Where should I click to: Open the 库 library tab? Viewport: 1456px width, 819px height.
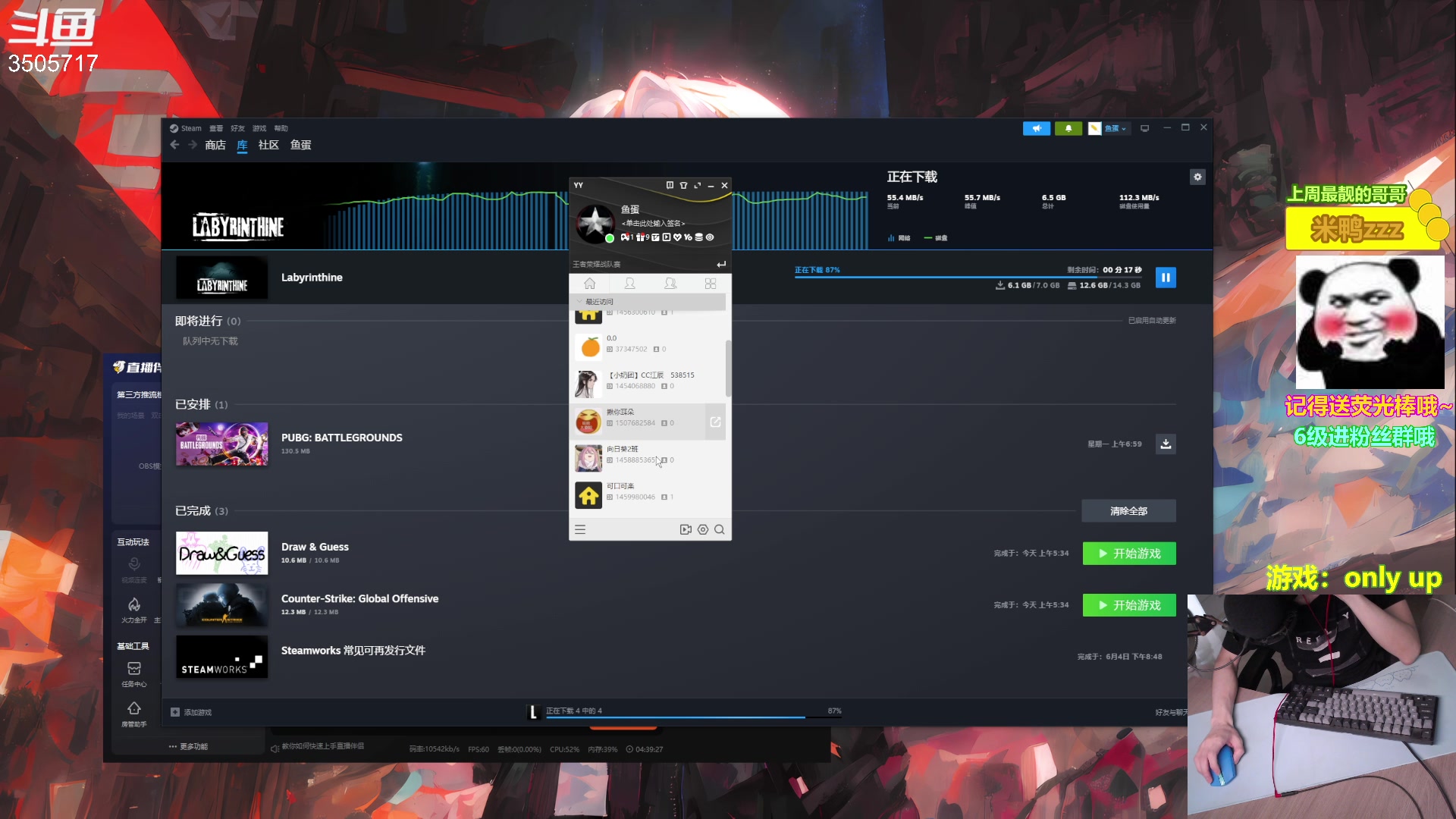(x=242, y=145)
